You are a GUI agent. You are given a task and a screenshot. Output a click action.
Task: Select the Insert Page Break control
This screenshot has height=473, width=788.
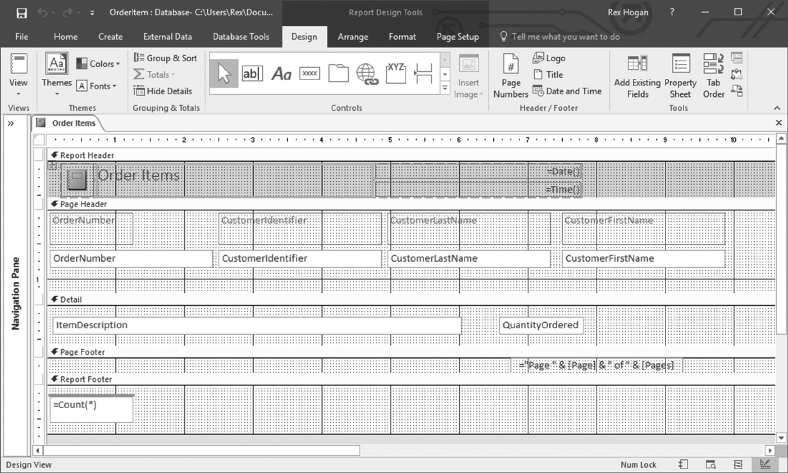point(424,74)
